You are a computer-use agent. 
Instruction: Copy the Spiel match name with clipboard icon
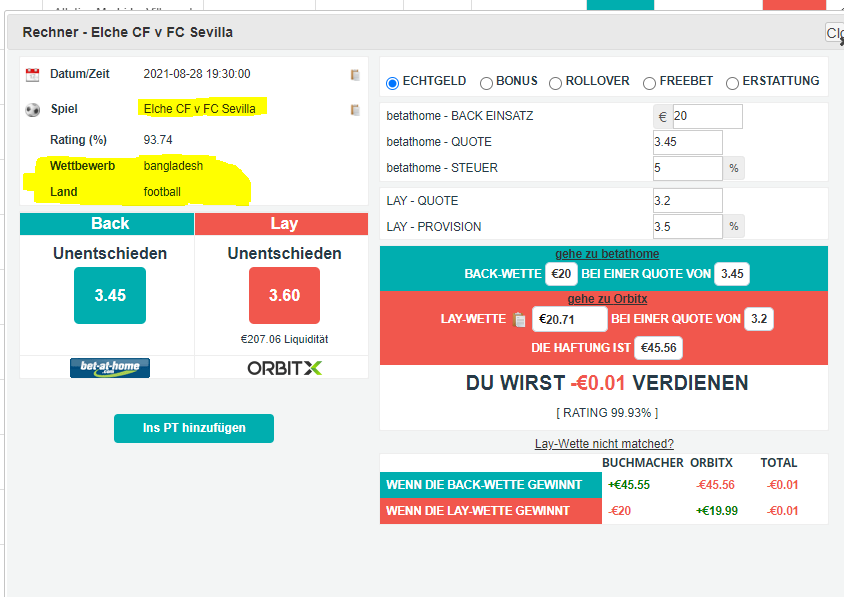tap(355, 110)
